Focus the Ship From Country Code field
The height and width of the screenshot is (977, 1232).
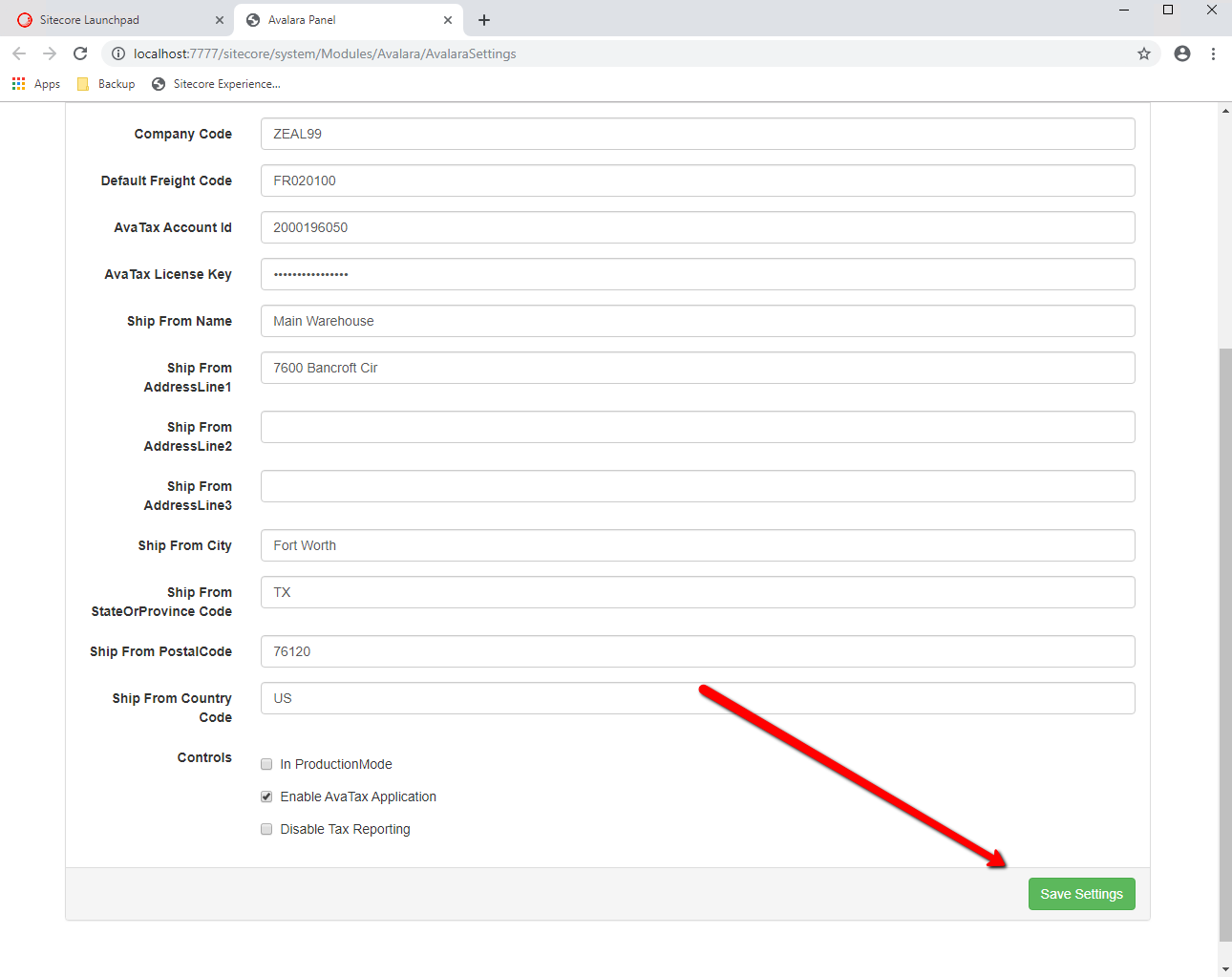click(x=697, y=698)
